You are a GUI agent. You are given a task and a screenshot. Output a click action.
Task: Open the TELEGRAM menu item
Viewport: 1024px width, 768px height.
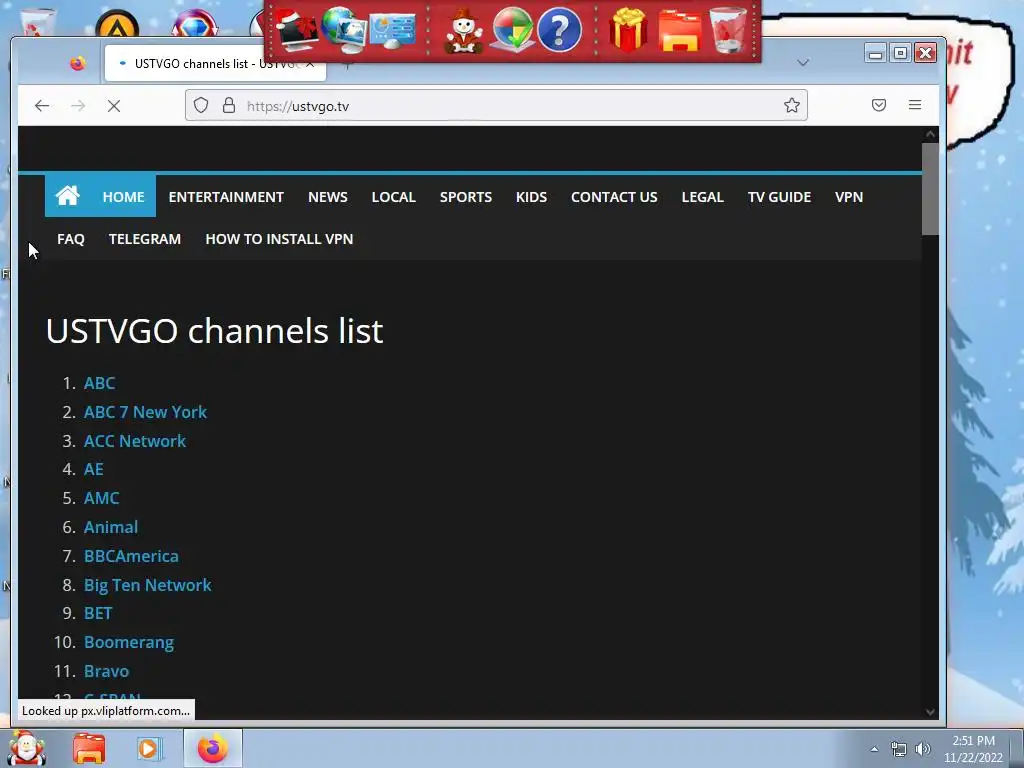click(145, 239)
